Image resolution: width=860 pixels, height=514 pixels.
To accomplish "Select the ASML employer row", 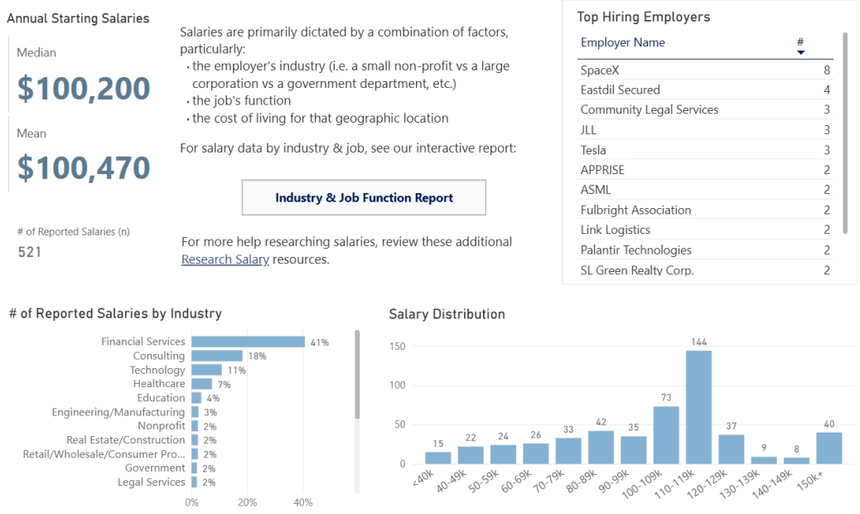I will click(x=705, y=190).
